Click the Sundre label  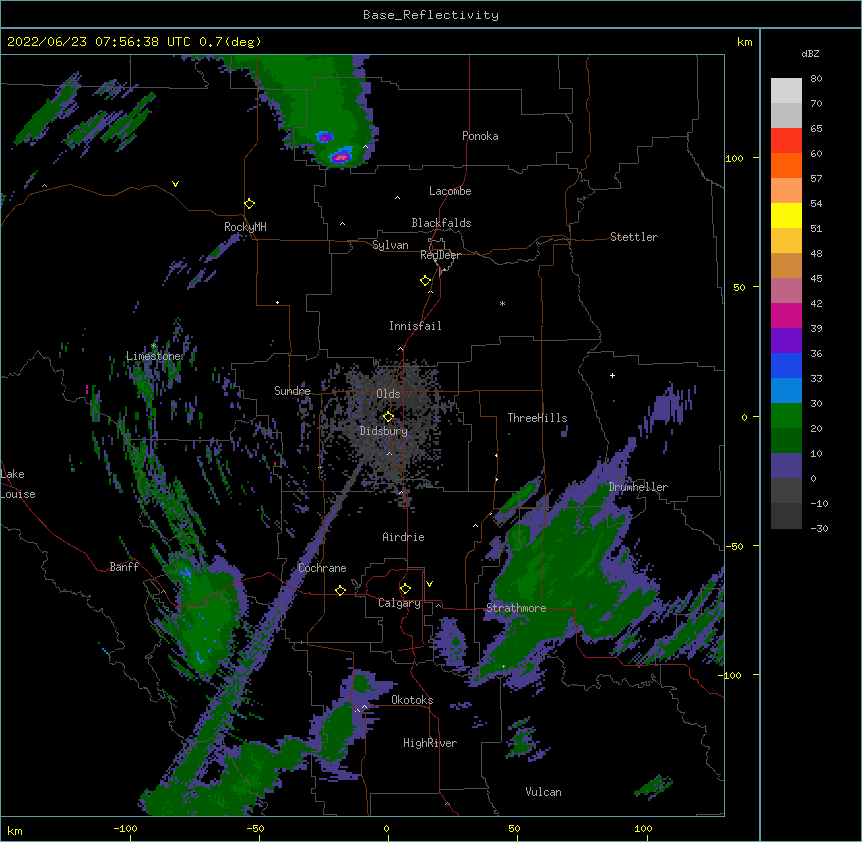pos(292,391)
